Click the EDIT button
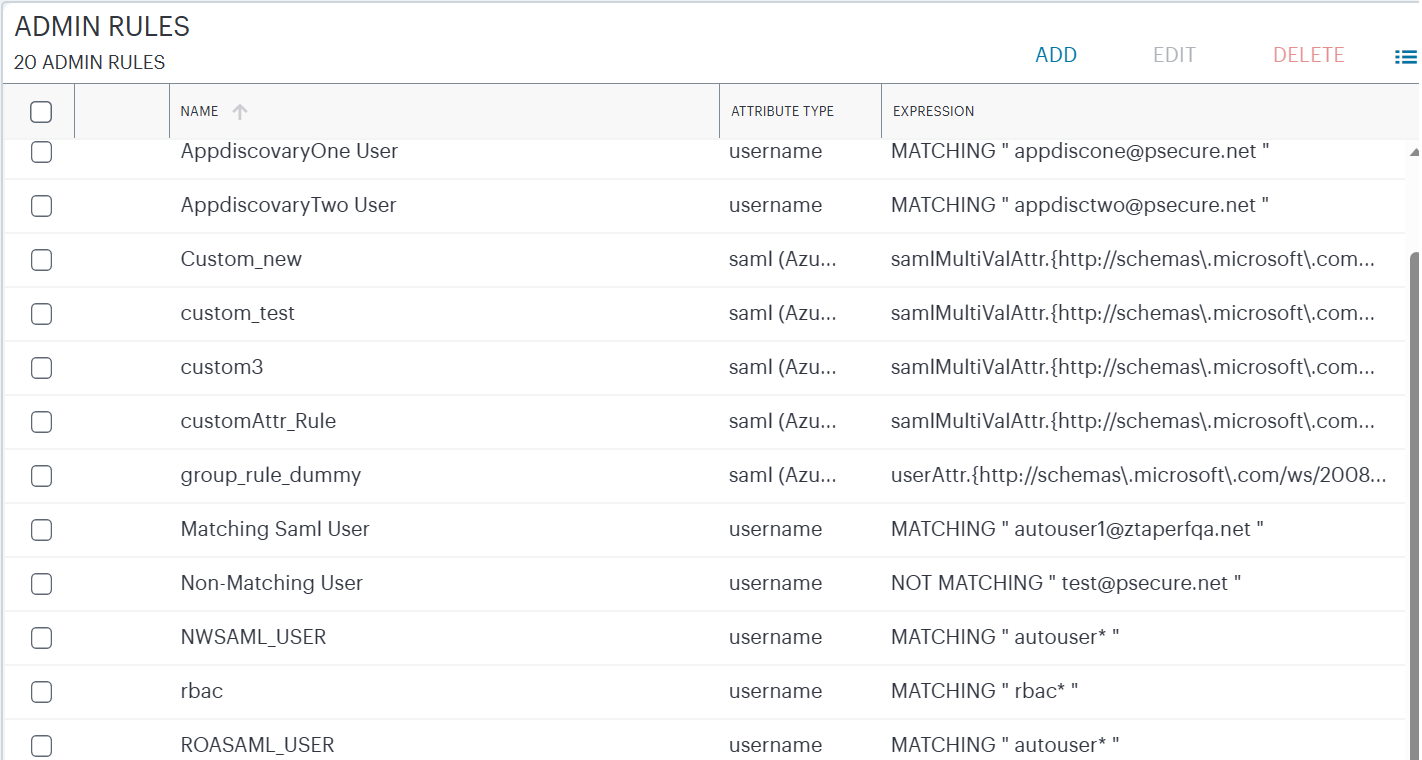This screenshot has height=760, width=1422. (x=1174, y=56)
